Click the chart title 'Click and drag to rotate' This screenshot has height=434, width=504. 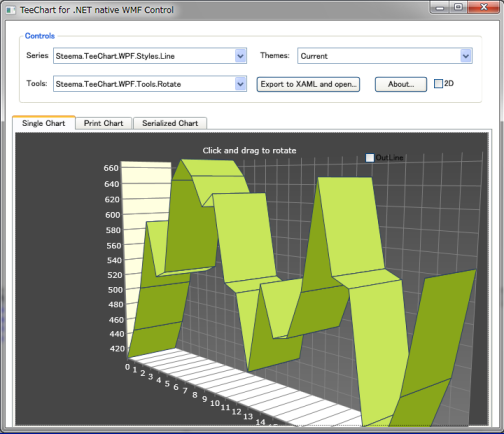249,151
